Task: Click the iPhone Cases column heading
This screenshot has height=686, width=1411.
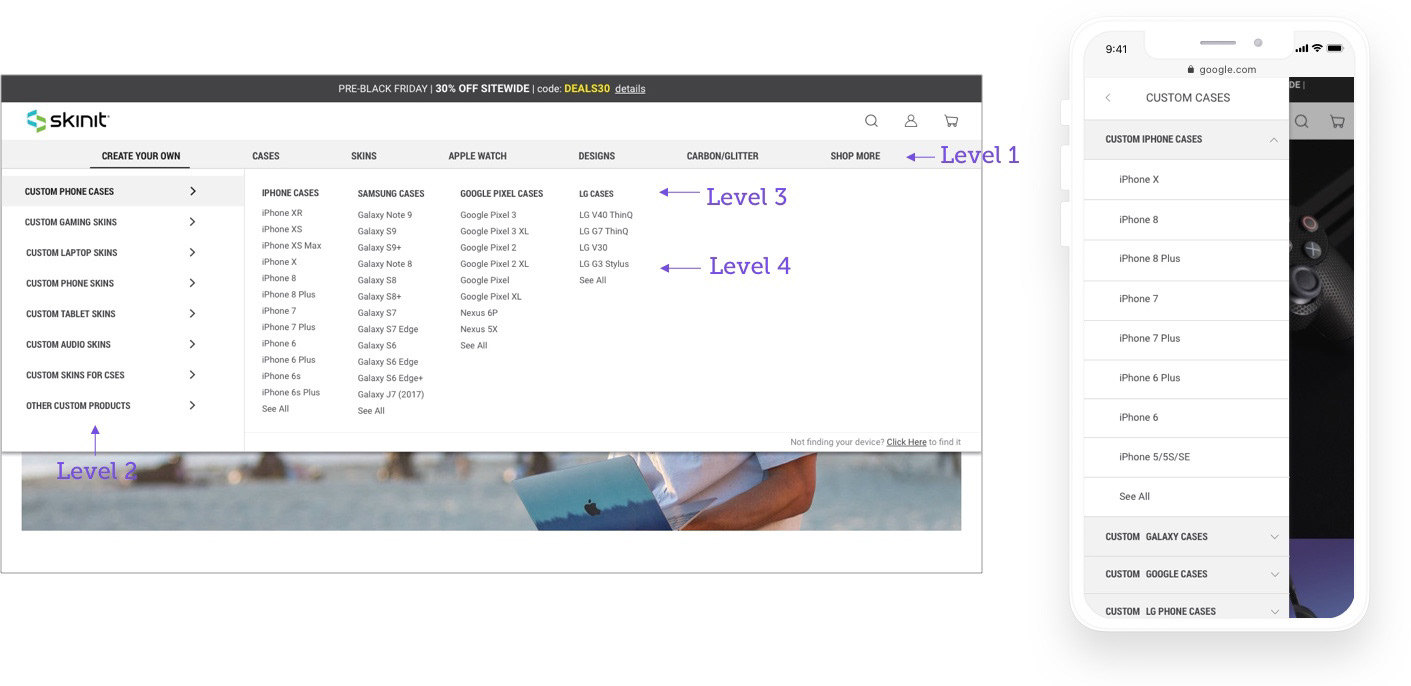Action: pos(290,193)
